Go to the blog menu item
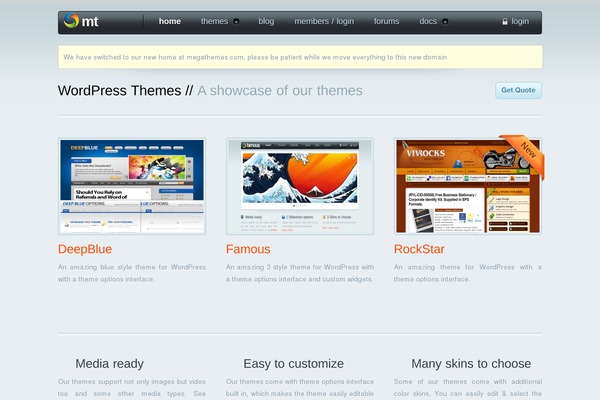The image size is (600, 400). (x=266, y=21)
